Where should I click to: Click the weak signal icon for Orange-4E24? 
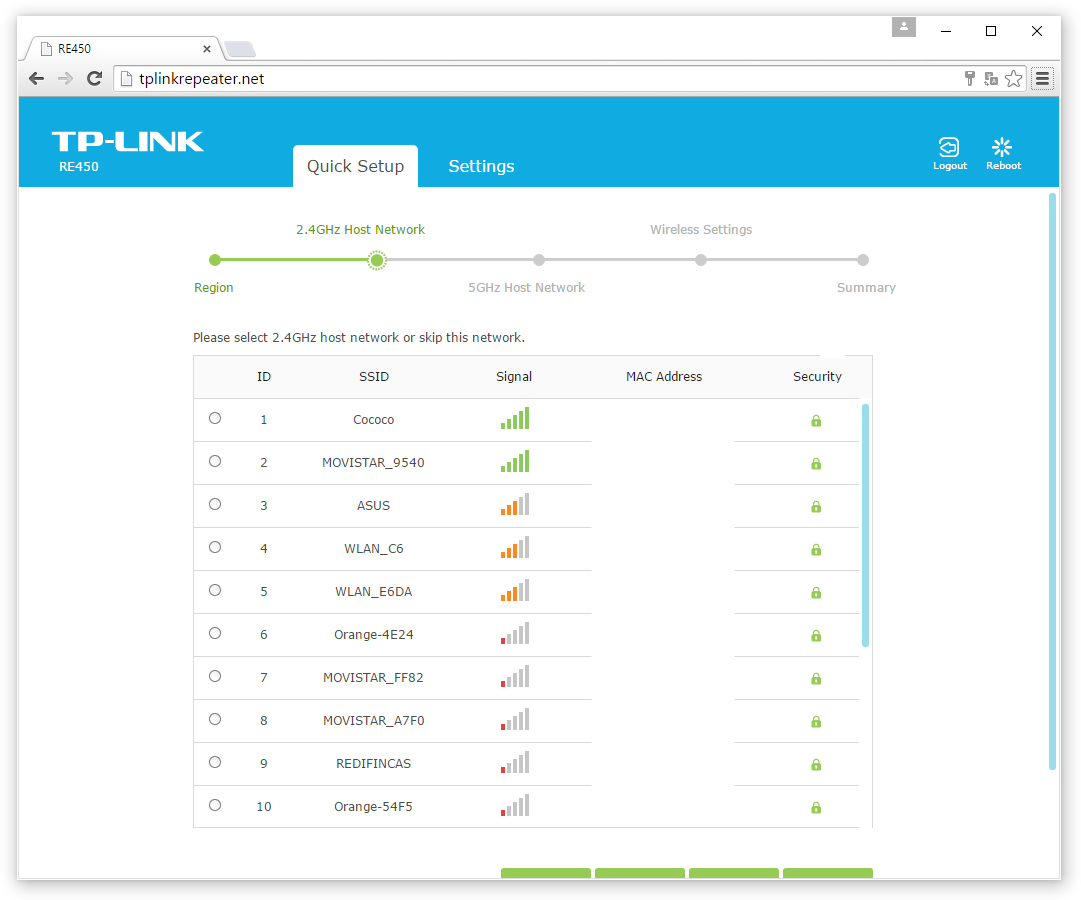(x=515, y=633)
